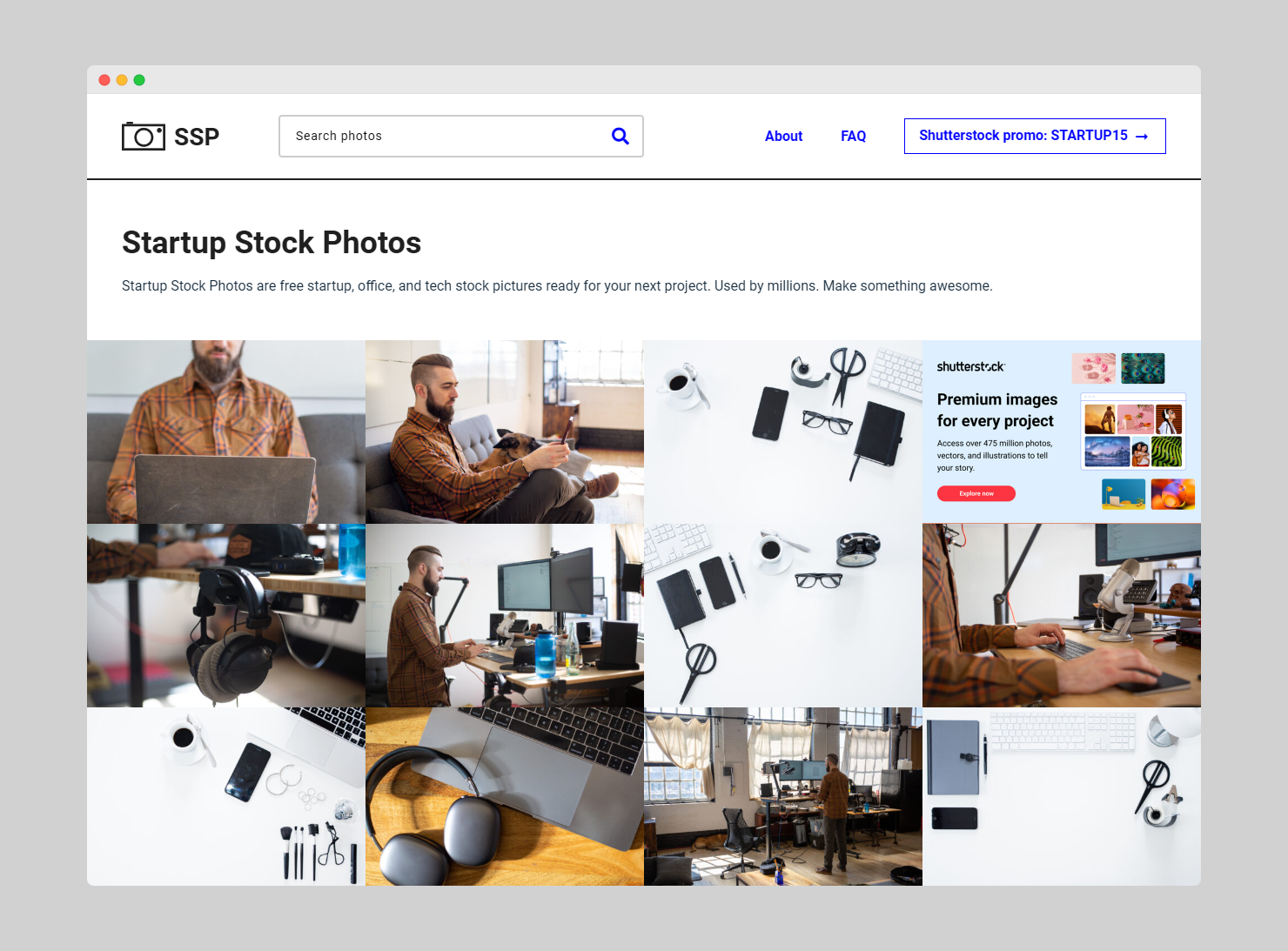This screenshot has height=951, width=1288.
Task: Click inside the Search photos field
Action: pos(444,136)
